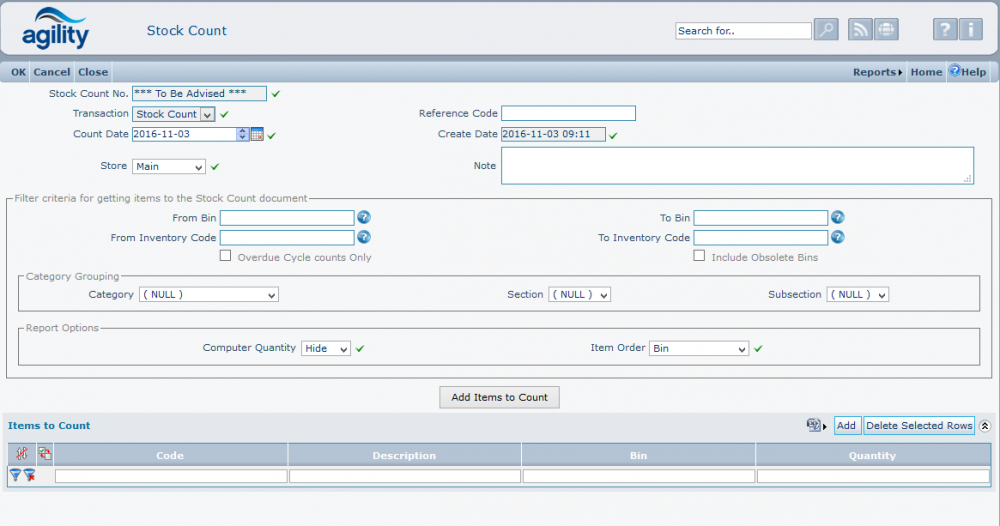1000x526 pixels.
Task: Click the clear filter icon in grid
Action: pyautogui.click(x=30, y=476)
